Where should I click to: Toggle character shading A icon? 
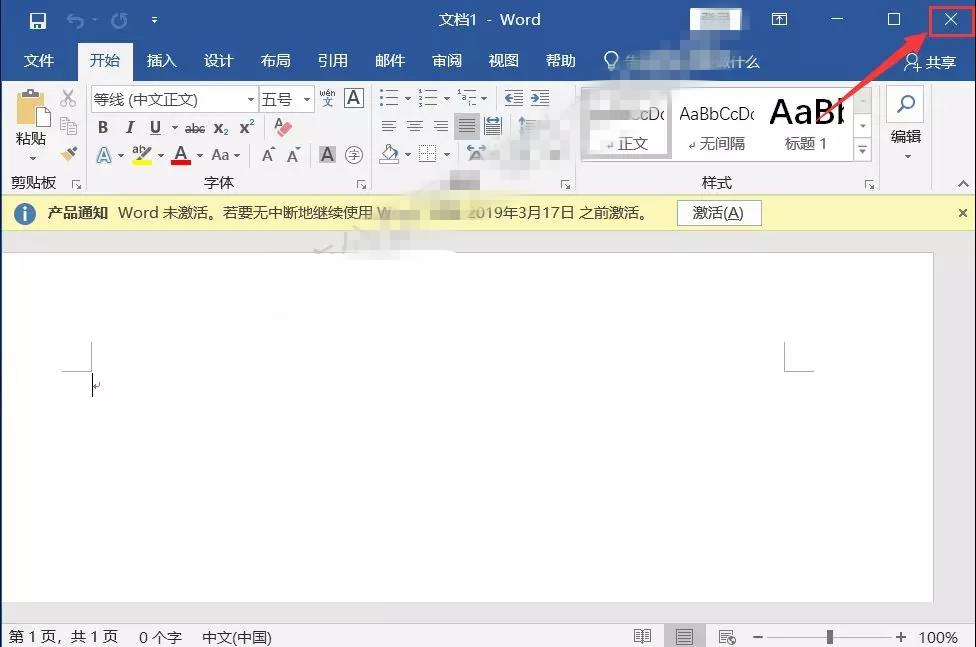pyautogui.click(x=327, y=154)
